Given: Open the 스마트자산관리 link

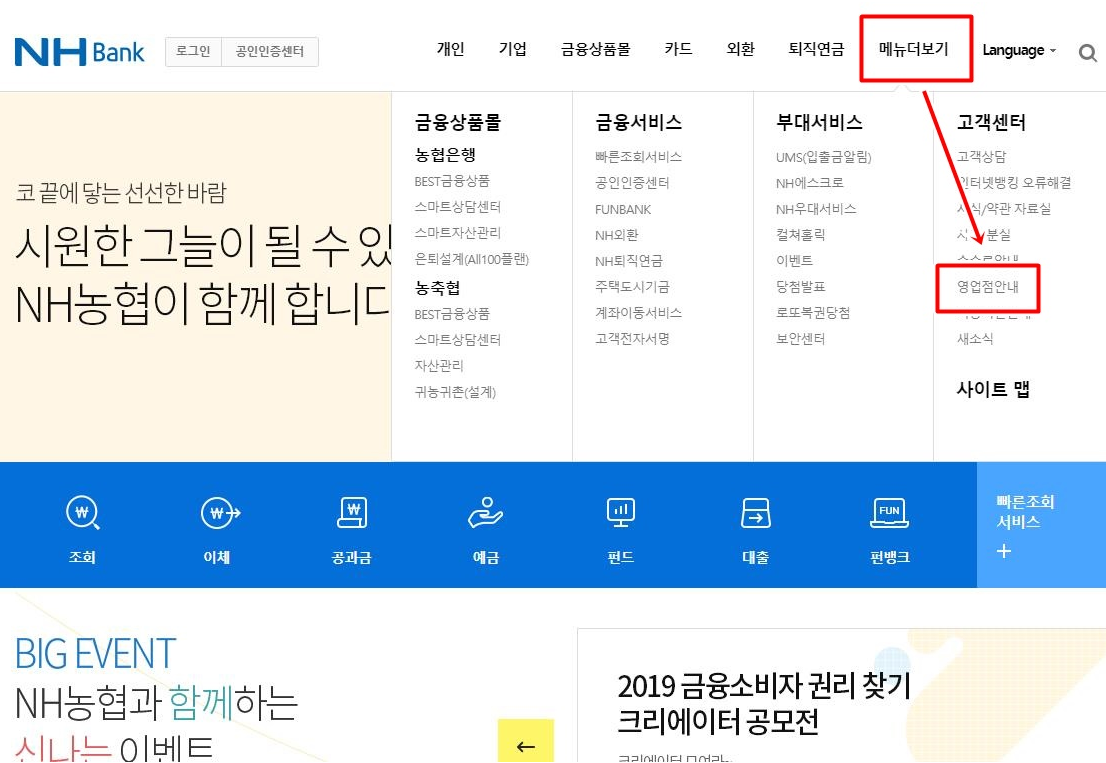Looking at the screenshot, I should pyautogui.click(x=457, y=233).
